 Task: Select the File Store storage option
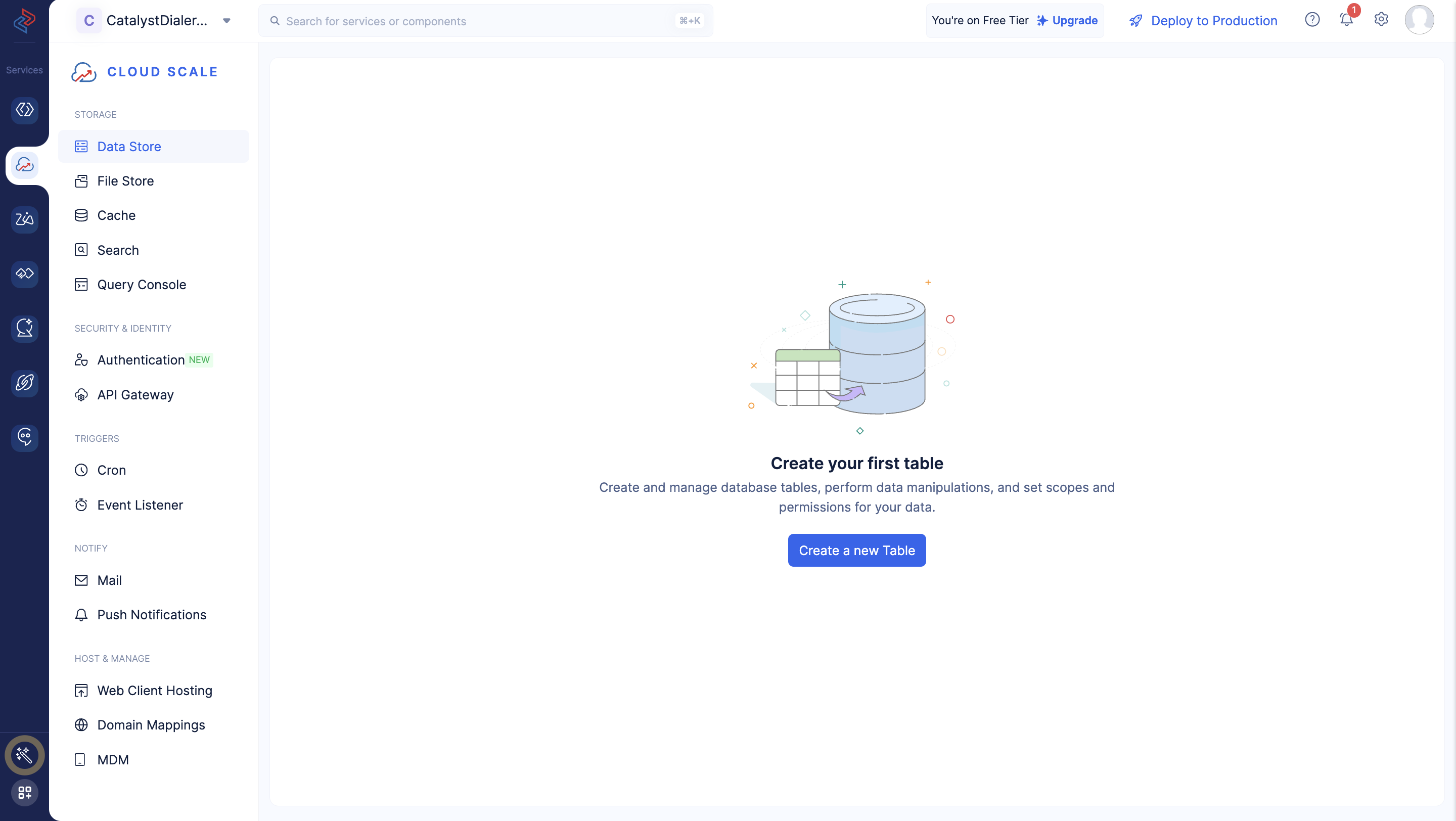[x=125, y=181]
